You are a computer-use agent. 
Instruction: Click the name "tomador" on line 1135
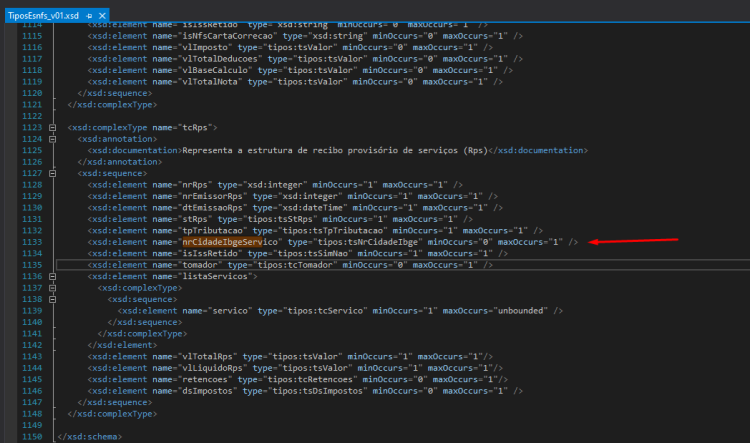200,265
